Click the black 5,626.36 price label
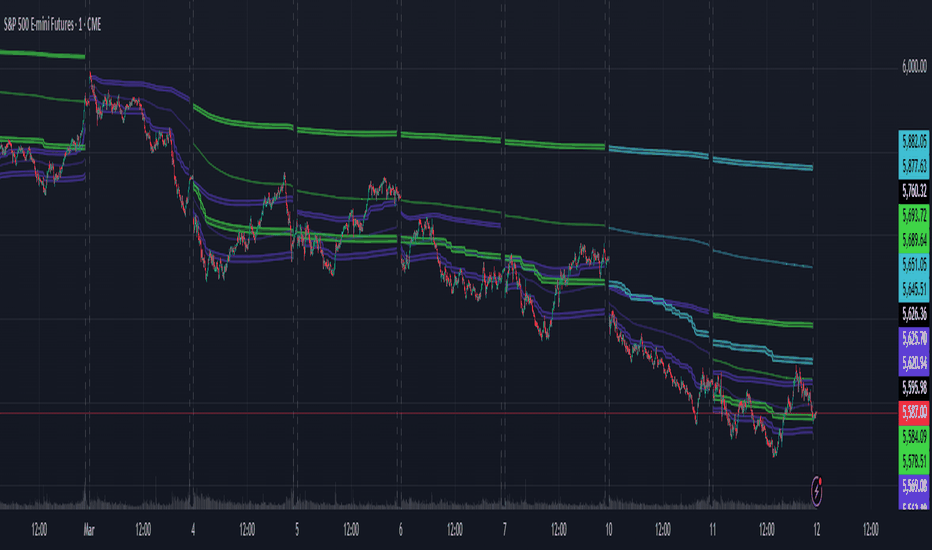This screenshot has height=550, width=932. 914,314
